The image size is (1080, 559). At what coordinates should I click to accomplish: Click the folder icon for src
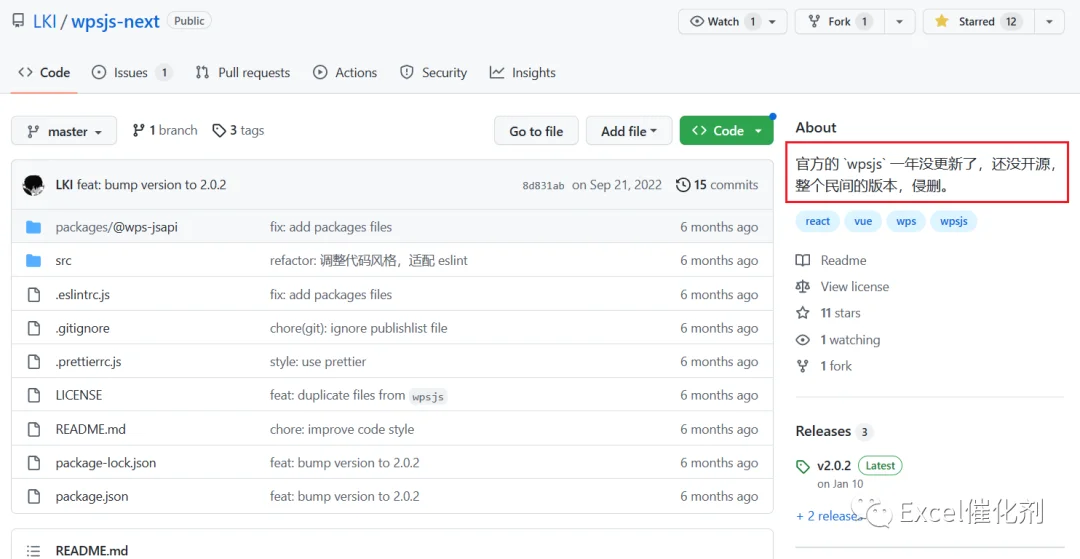tap(33, 261)
